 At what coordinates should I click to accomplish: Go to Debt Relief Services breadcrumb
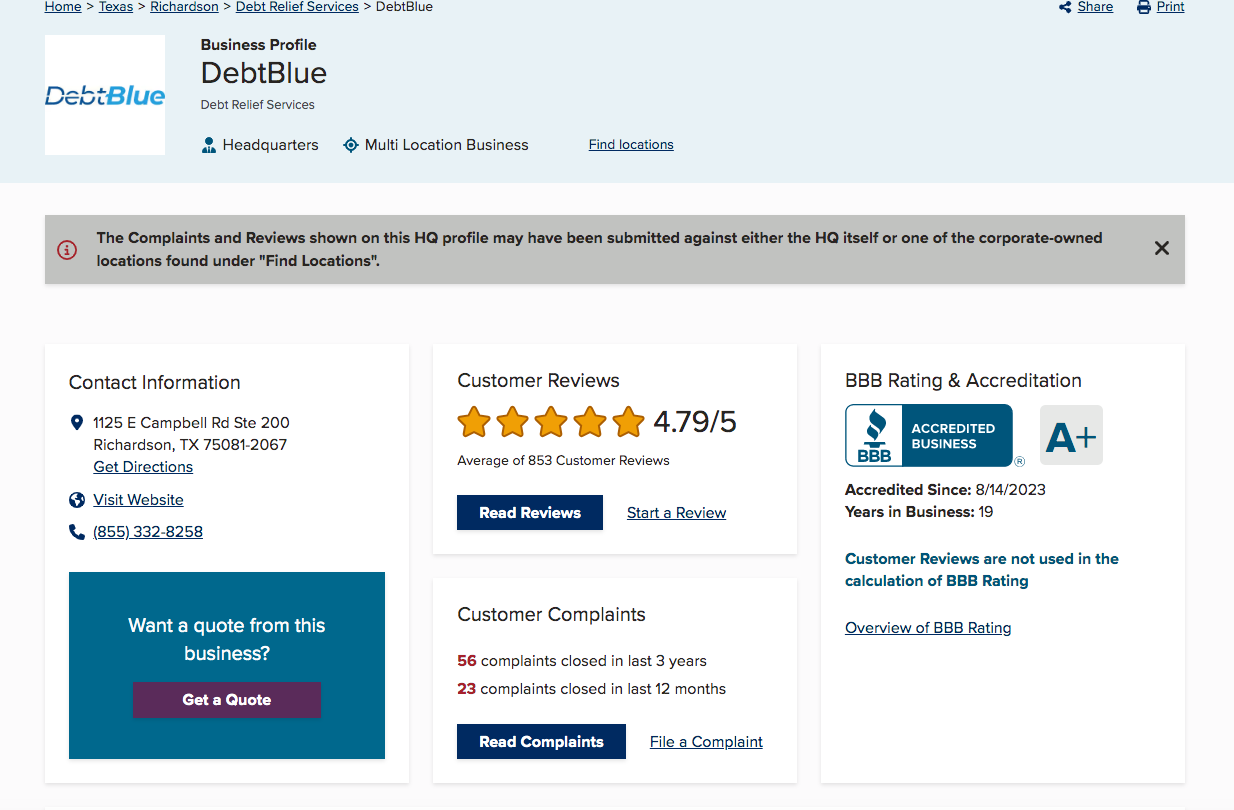[x=297, y=7]
